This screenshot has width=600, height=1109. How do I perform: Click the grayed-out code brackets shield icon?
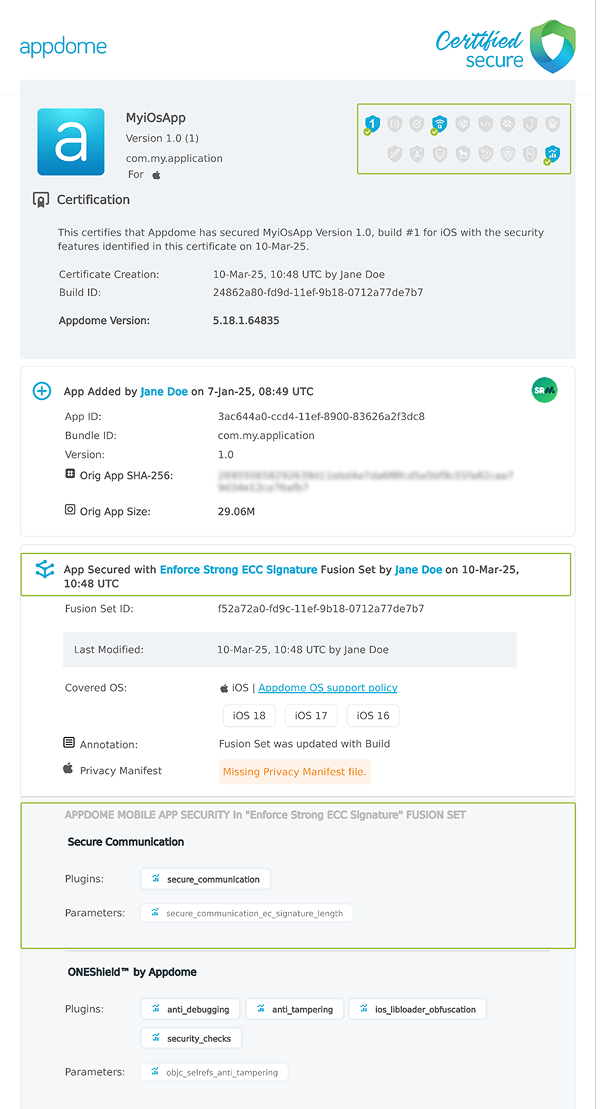[485, 124]
